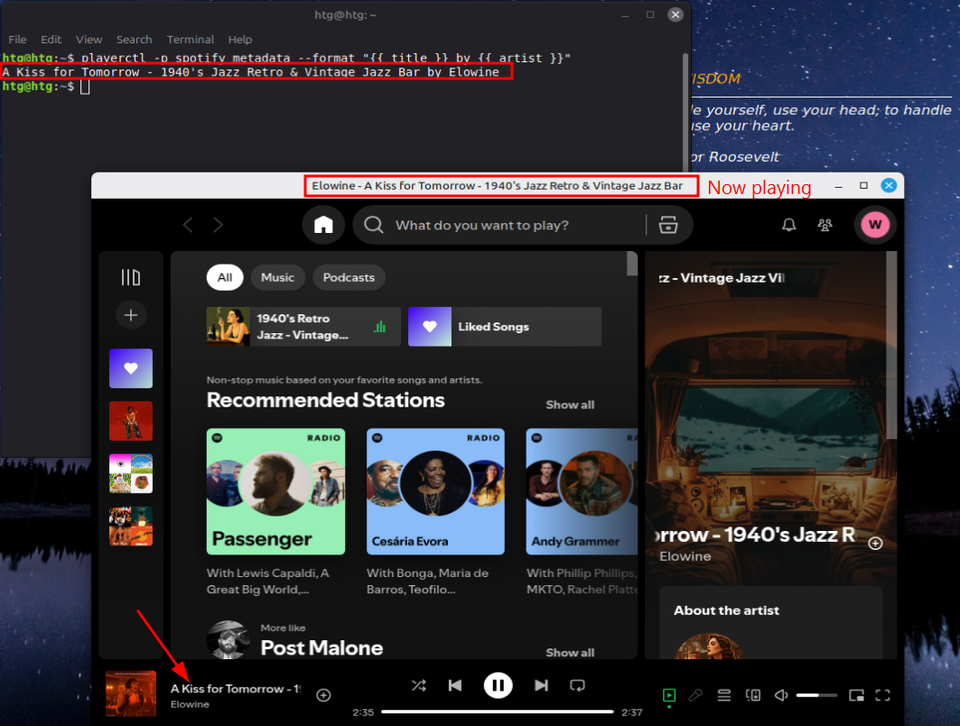Select the Podcasts filter chip
This screenshot has height=726, width=960.
click(348, 277)
